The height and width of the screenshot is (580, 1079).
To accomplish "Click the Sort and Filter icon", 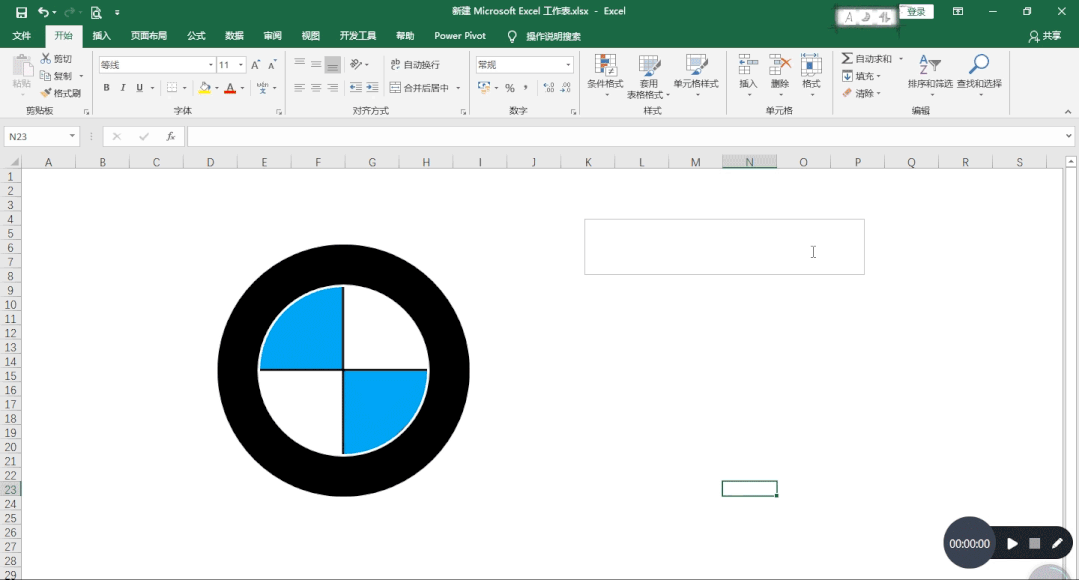I will coord(930,65).
